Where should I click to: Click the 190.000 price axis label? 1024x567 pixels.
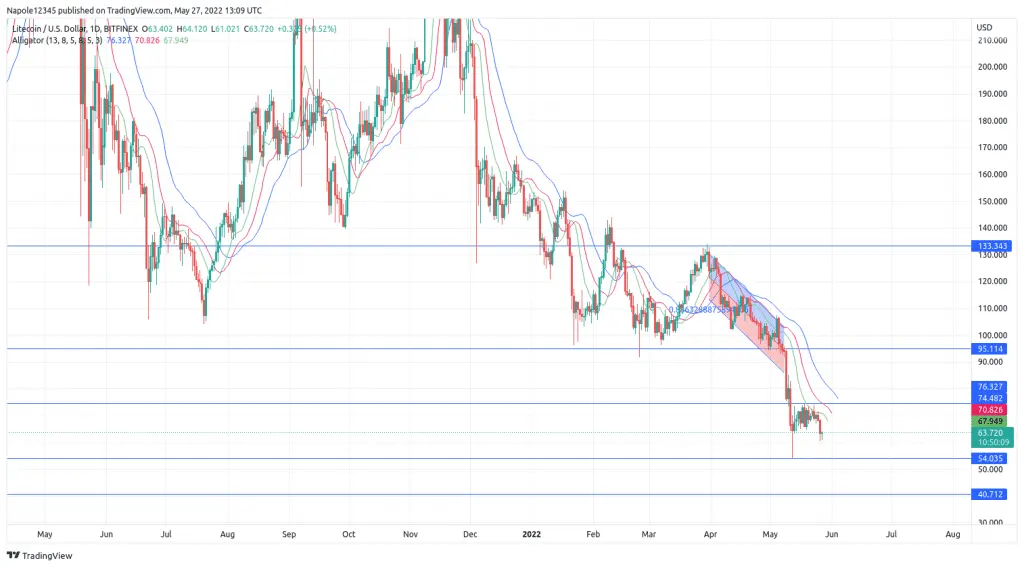(992, 94)
